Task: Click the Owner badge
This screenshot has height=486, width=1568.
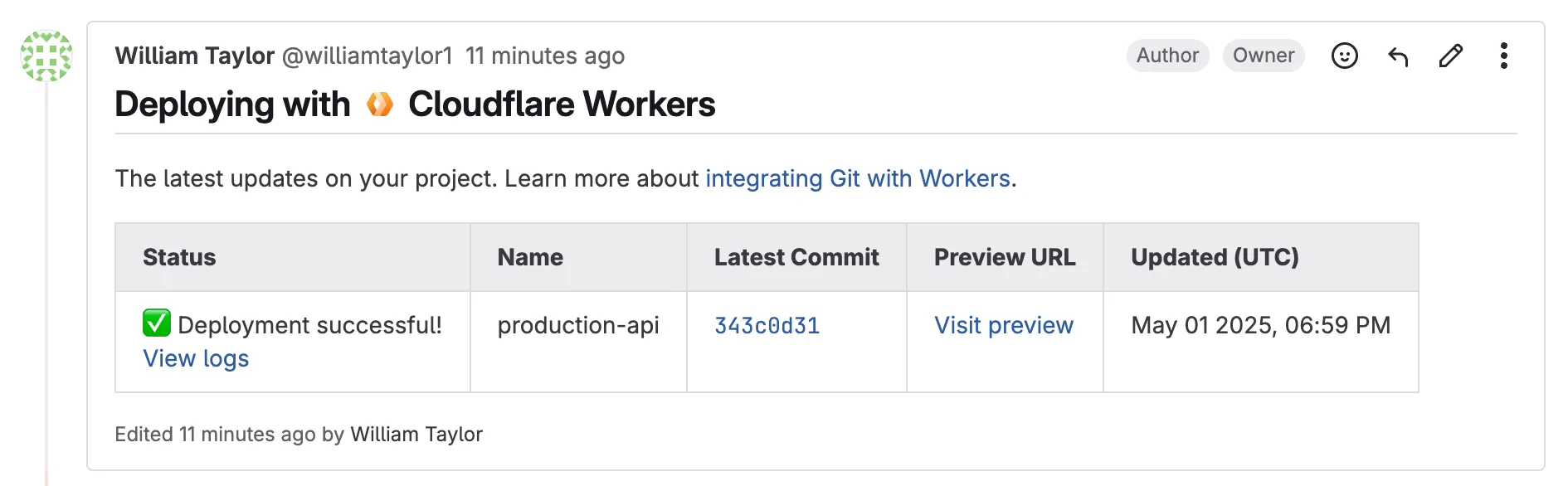Action: coord(1263,56)
